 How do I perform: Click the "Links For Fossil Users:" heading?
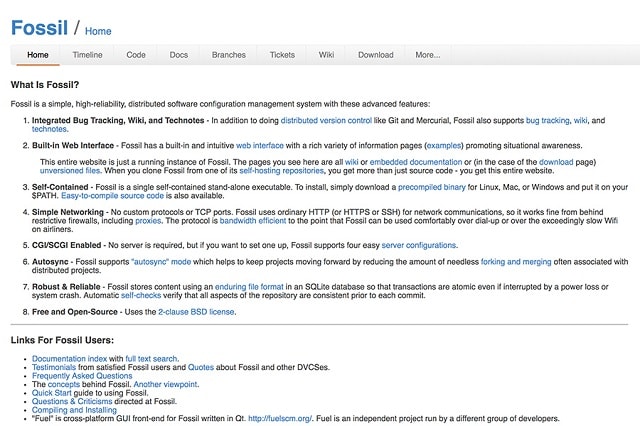[x=62, y=340]
